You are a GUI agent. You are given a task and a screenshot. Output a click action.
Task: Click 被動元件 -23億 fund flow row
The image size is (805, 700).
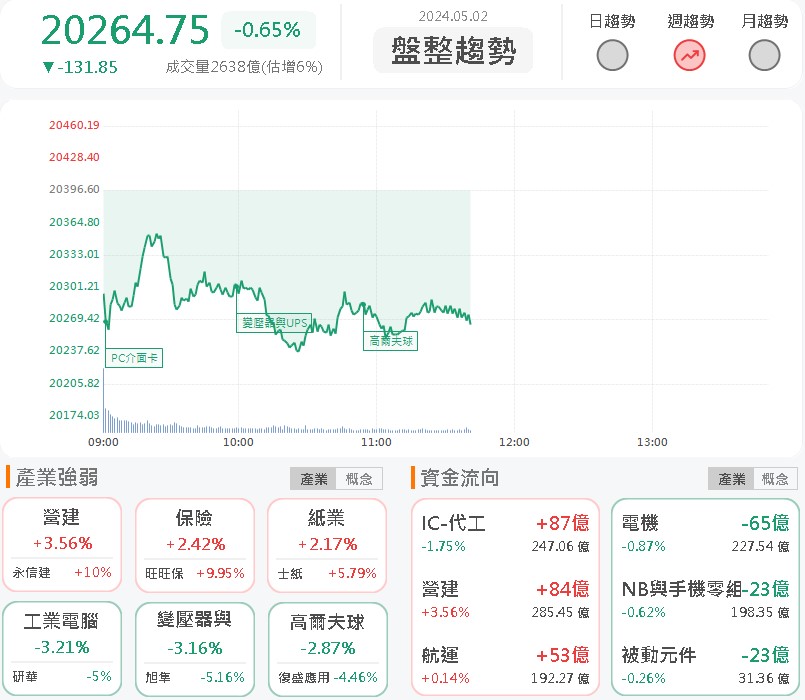tap(705, 666)
